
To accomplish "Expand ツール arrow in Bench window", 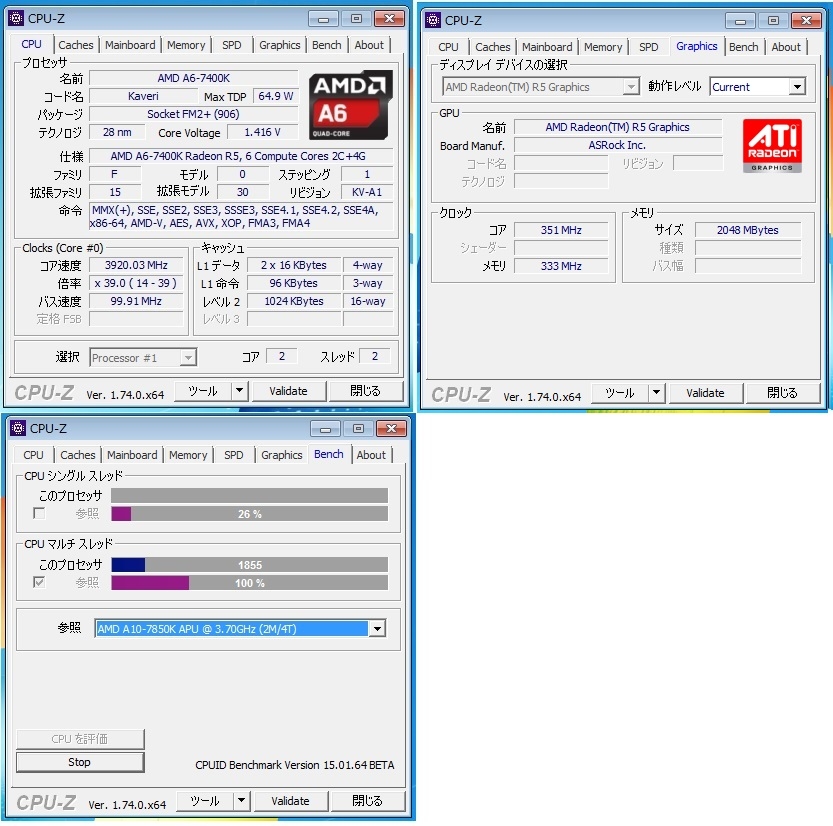I will pos(242,801).
